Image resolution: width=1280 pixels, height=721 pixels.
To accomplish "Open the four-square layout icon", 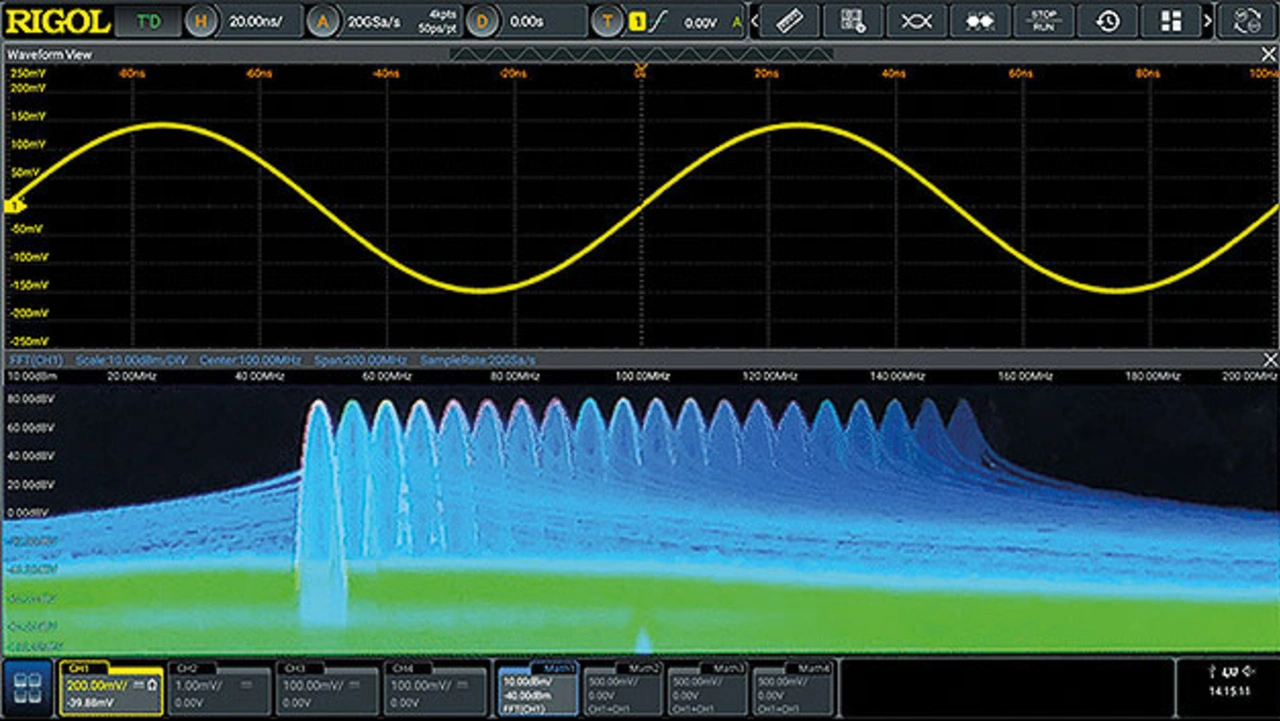I will click(1171, 21).
